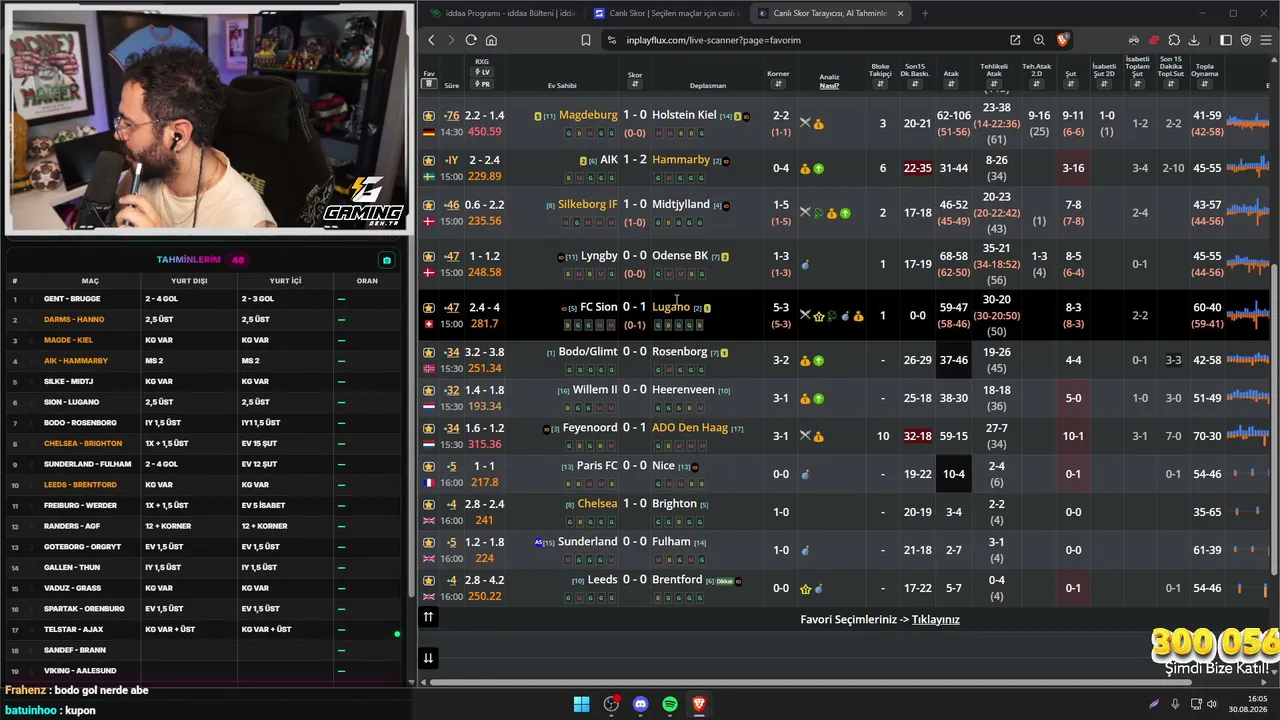Image resolution: width=1280 pixels, height=720 pixels.
Task: Unfavorite the AIK - Hammarby match star
Action: tap(429, 160)
